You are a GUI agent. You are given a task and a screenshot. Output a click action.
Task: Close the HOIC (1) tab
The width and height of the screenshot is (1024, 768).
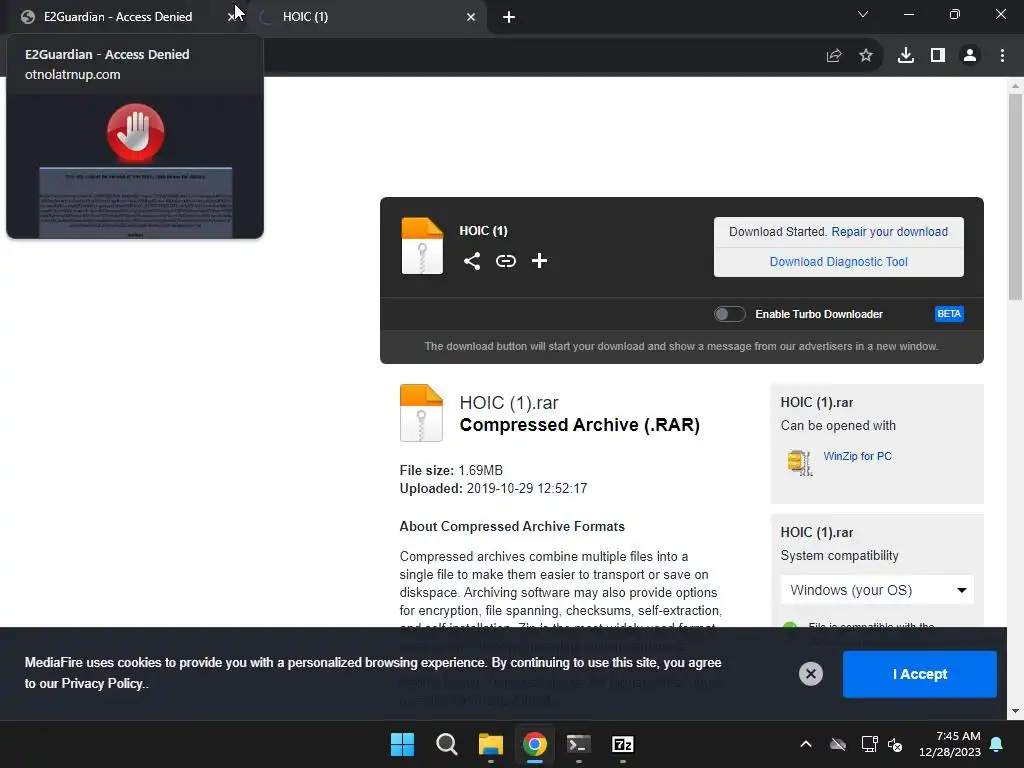click(x=471, y=17)
